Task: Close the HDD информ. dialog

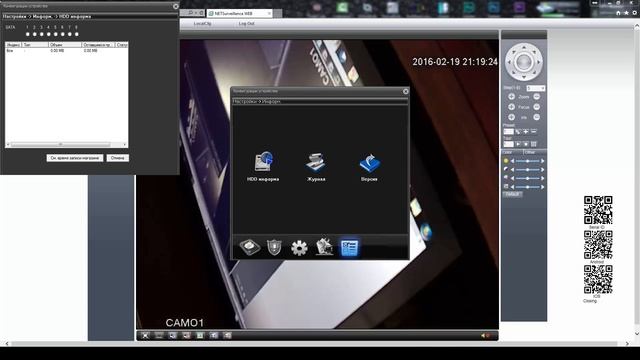Action: point(176,6)
